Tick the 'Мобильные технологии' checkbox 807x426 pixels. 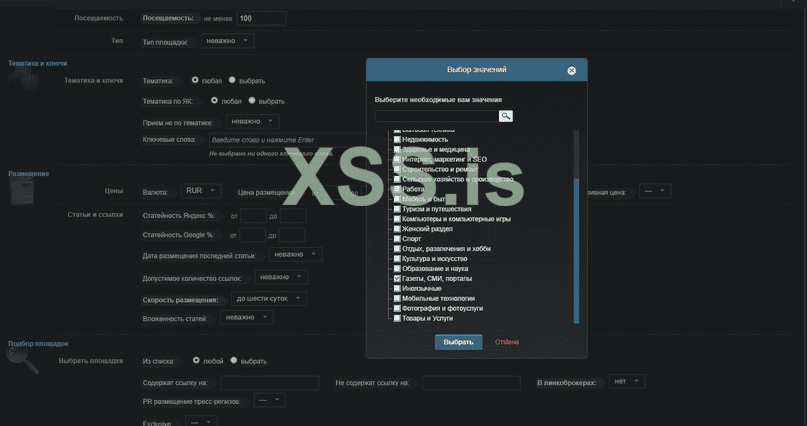[397, 298]
